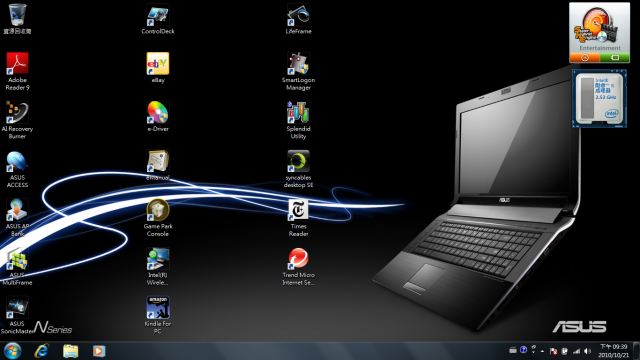Open LifeFrame webcam shortcut
This screenshot has height=360, width=640.
[298, 18]
